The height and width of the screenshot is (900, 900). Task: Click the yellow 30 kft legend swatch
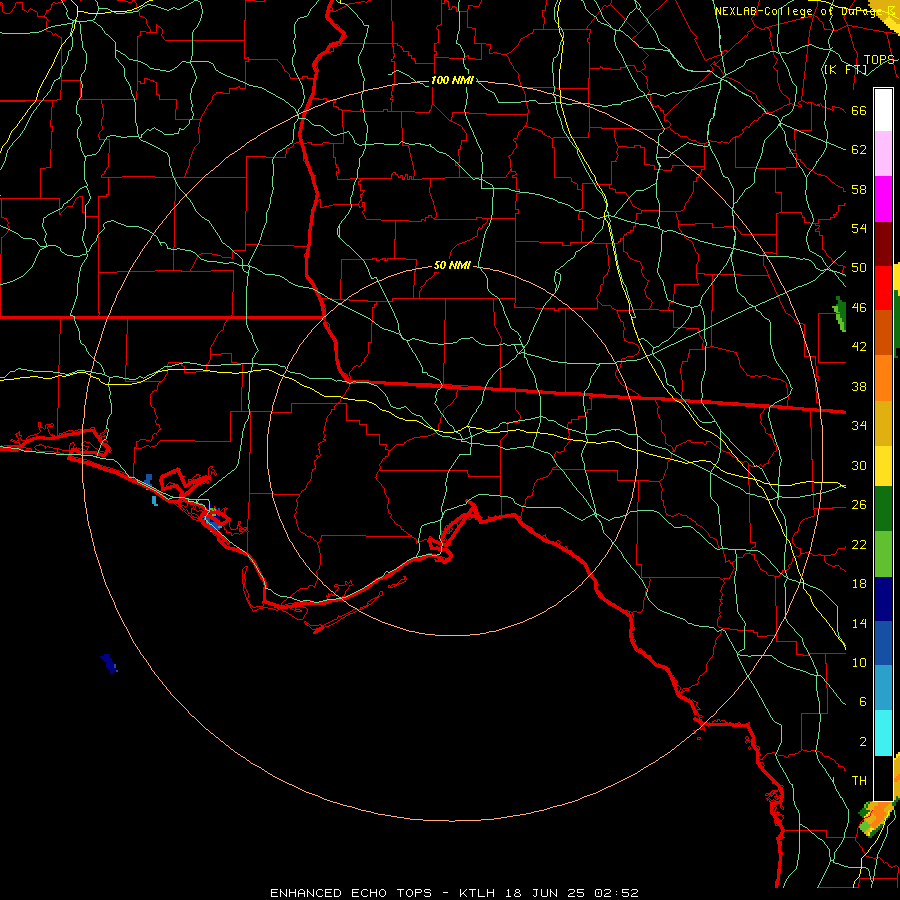pos(883,465)
